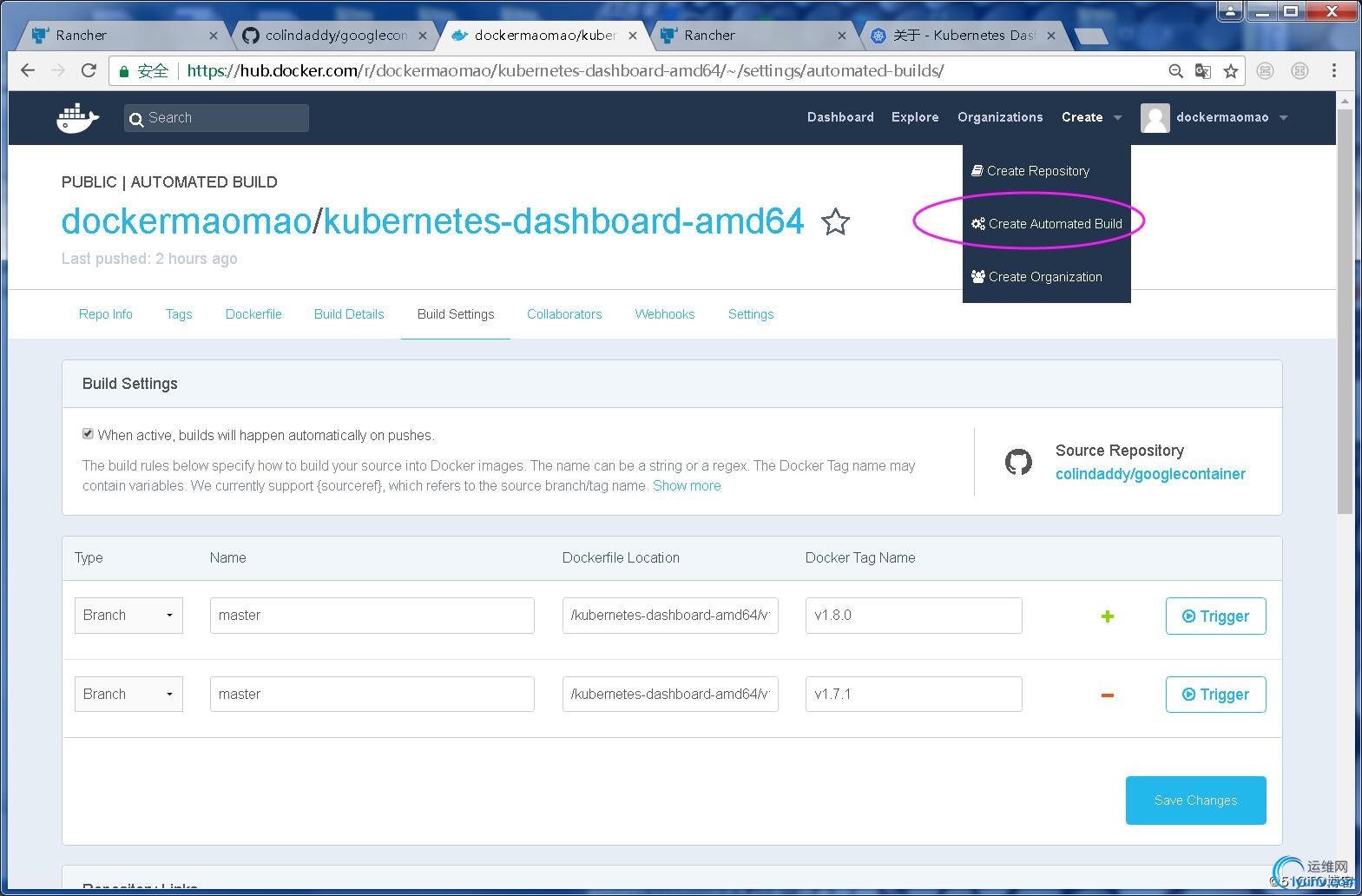This screenshot has height=896, width=1362.
Task: Focus the Docker Hub search box
Action: 216,118
